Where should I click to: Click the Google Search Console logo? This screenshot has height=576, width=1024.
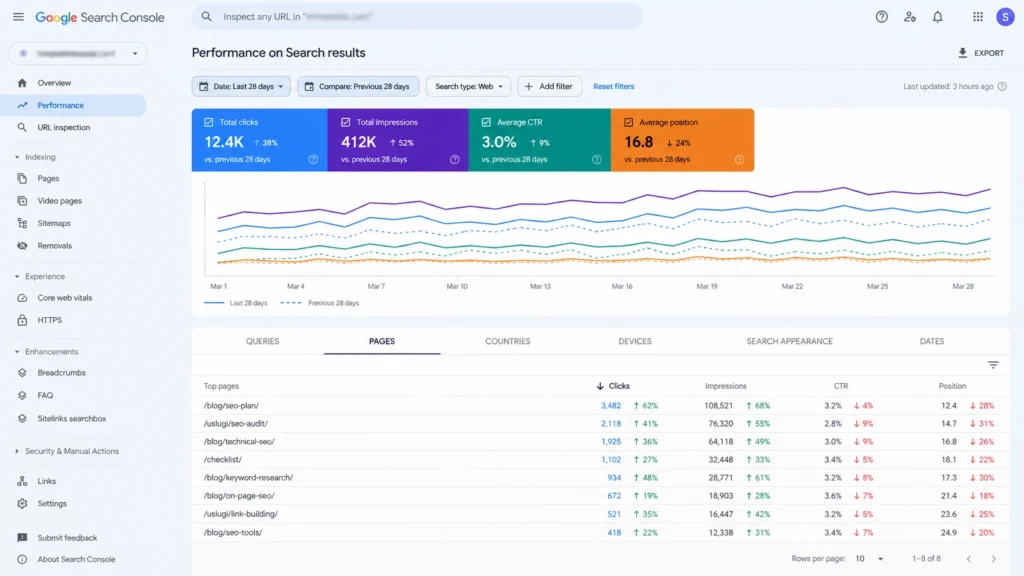(100, 18)
